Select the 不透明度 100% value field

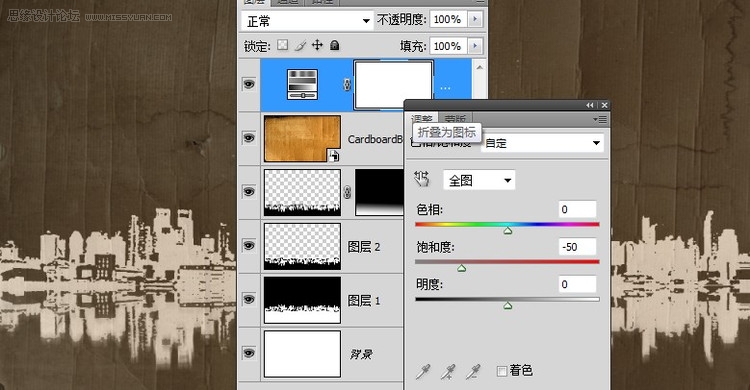pos(448,19)
